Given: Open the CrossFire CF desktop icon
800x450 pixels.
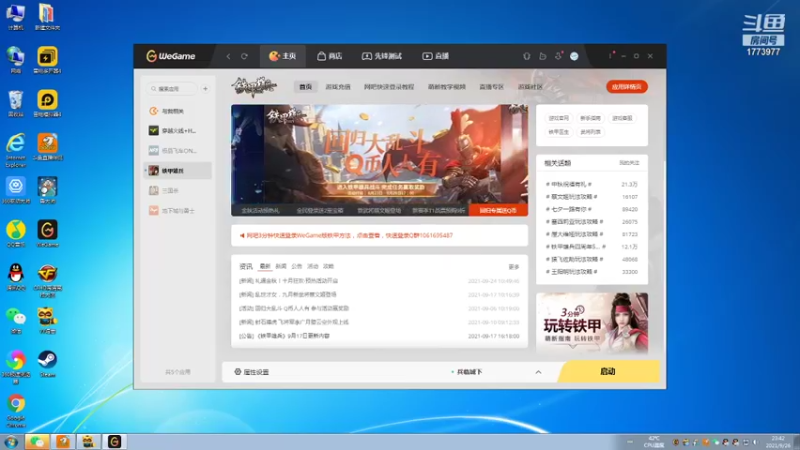Looking at the screenshot, I should click(47, 280).
